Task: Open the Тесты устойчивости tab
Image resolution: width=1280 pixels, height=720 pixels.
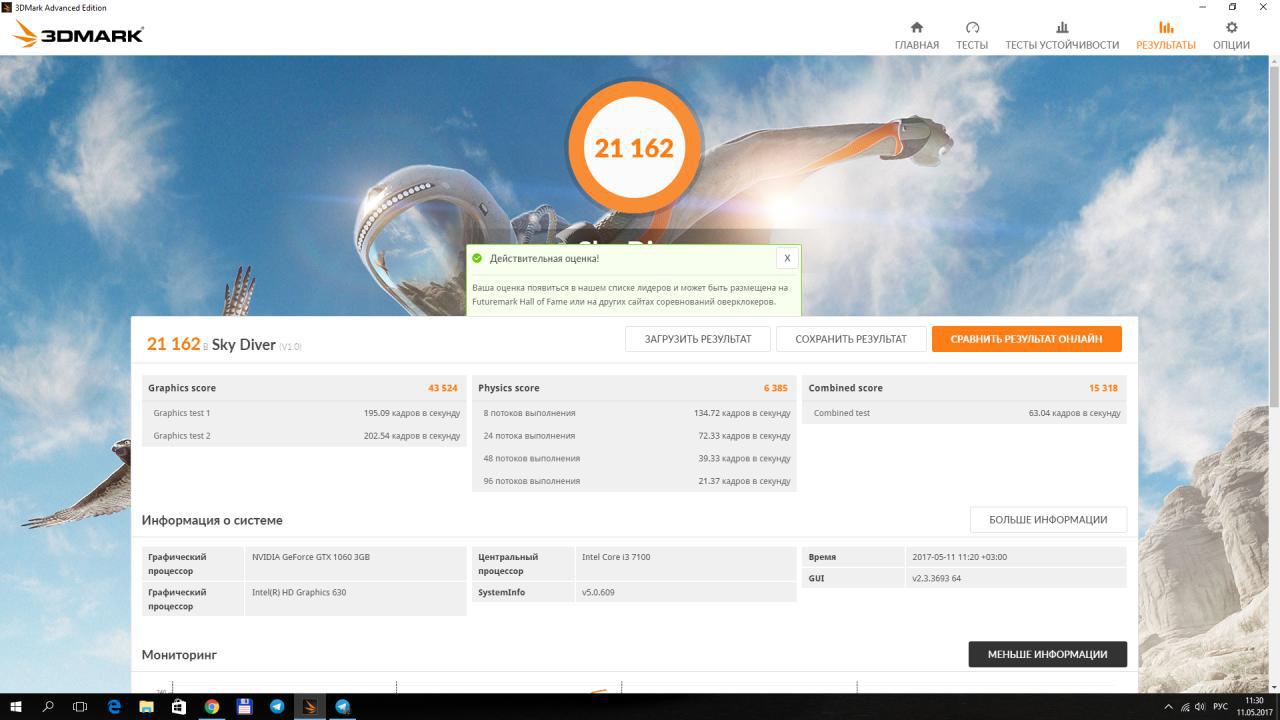Action: coord(1062,35)
